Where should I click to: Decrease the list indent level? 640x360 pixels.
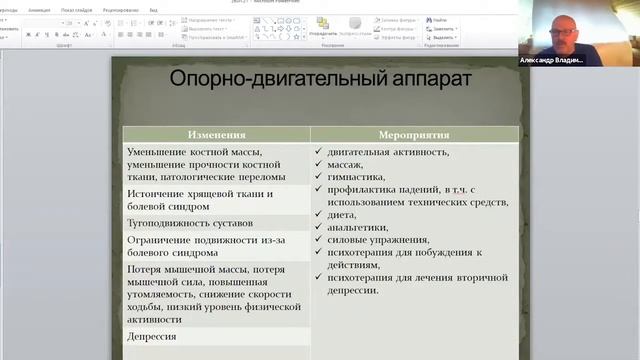pyautogui.click(x=151, y=23)
